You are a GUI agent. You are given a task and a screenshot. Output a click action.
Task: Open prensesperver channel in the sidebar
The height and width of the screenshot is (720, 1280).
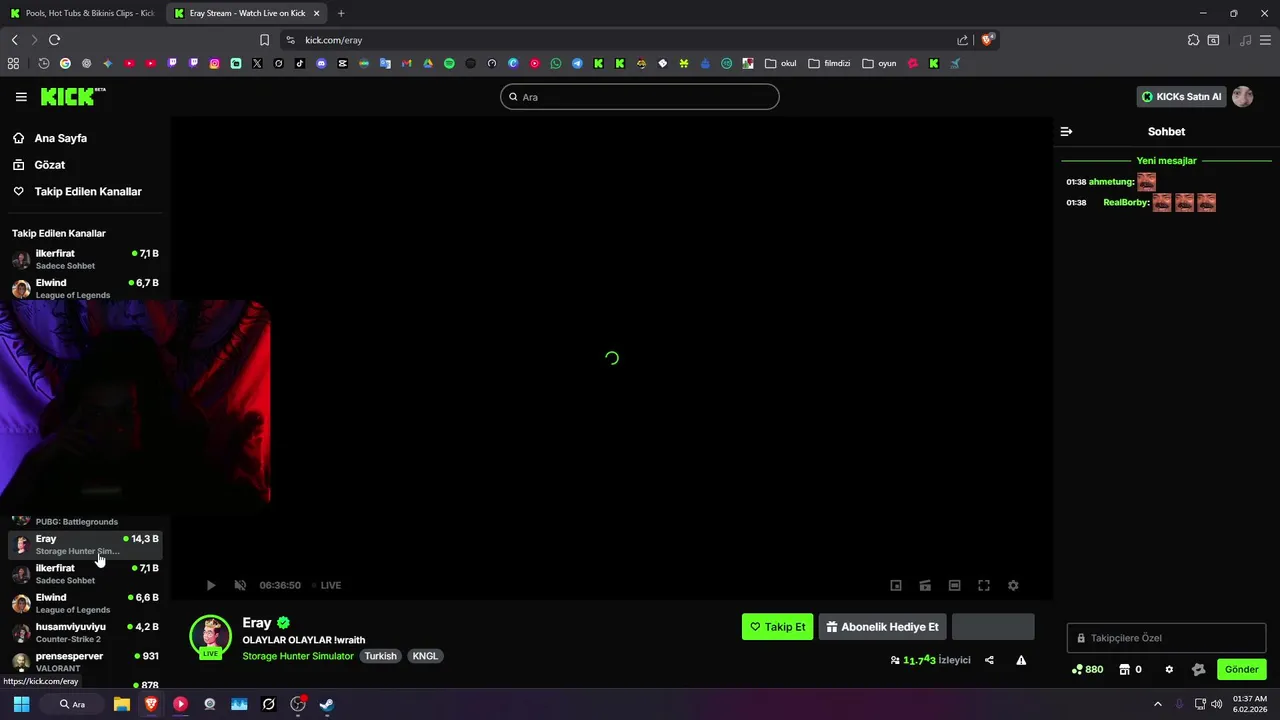tap(85, 662)
